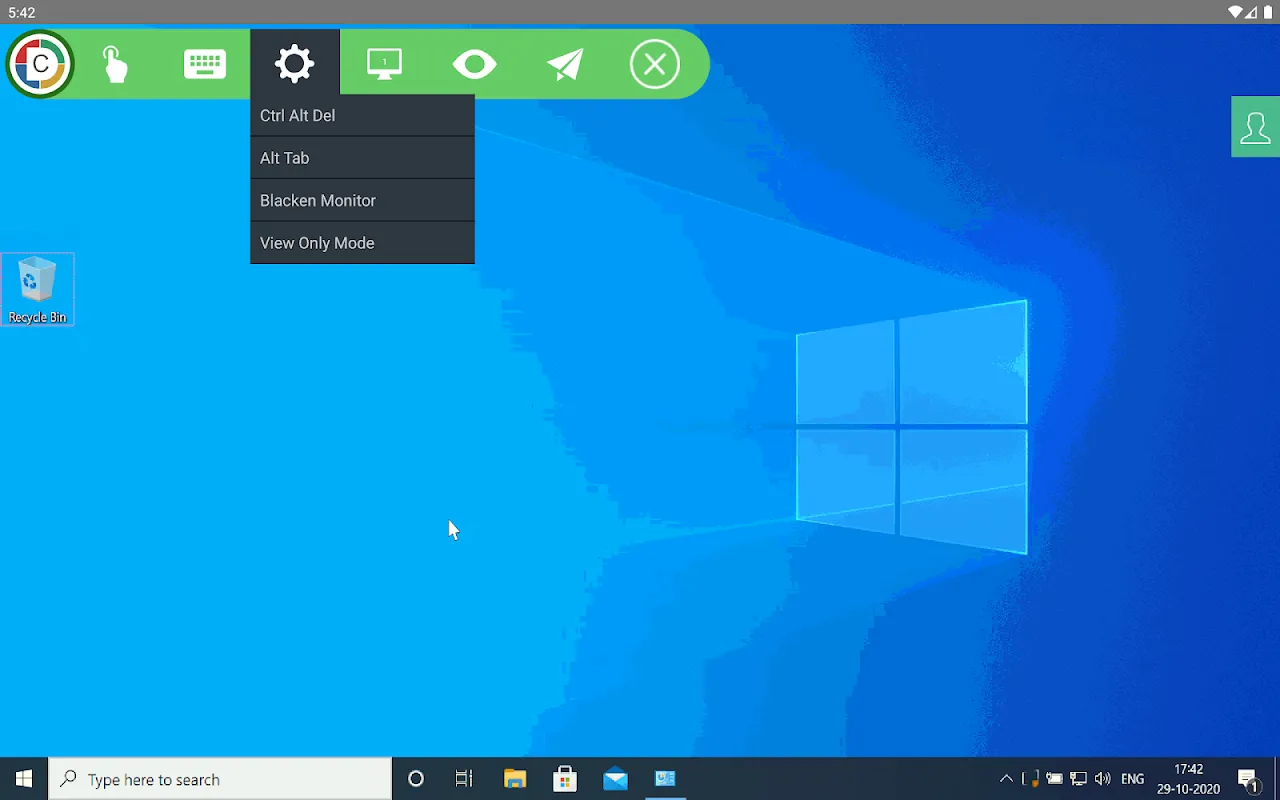Viewport: 1280px width, 800px height.
Task: Select the Recycle Bin desktop icon
Action: [x=38, y=289]
